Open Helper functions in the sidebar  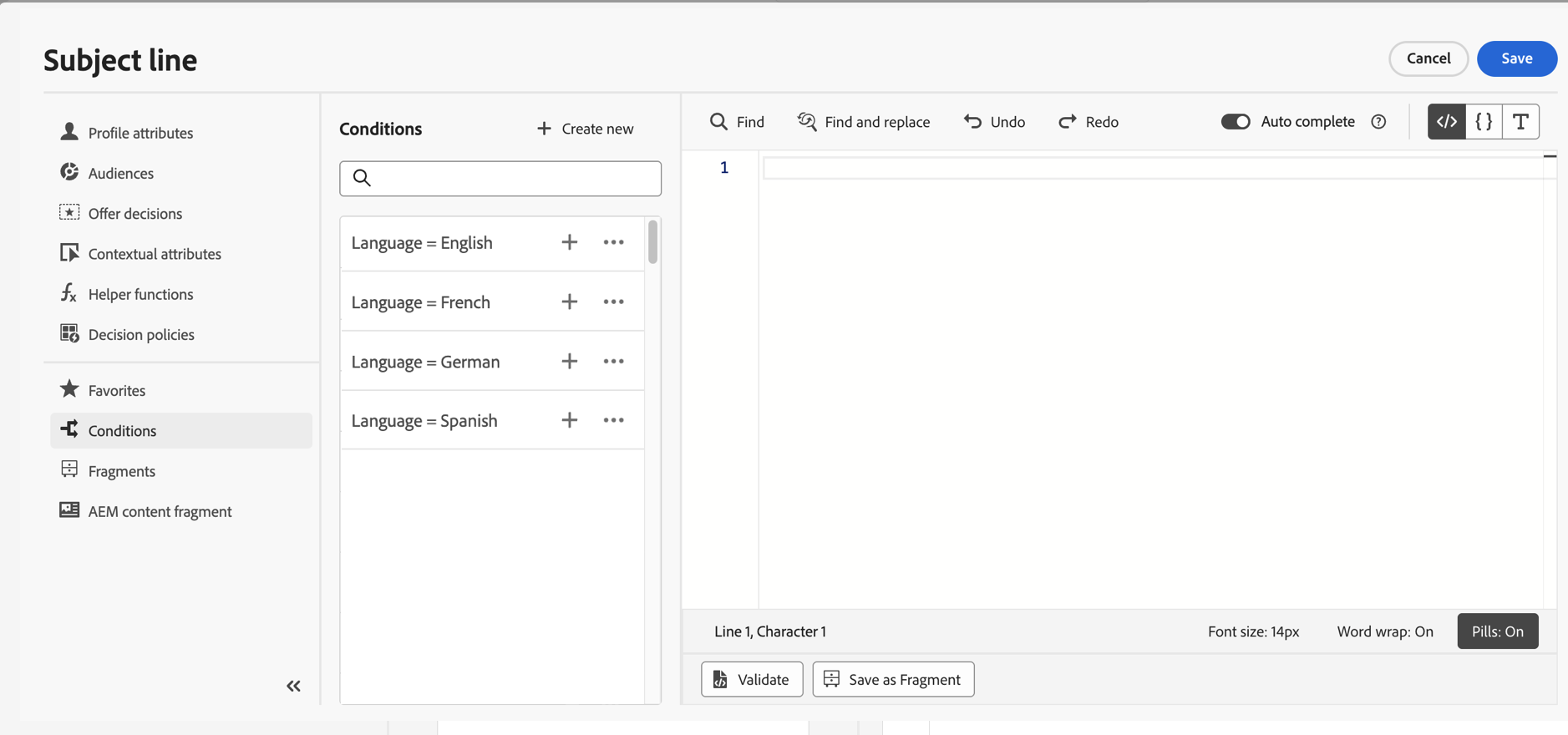tap(140, 294)
